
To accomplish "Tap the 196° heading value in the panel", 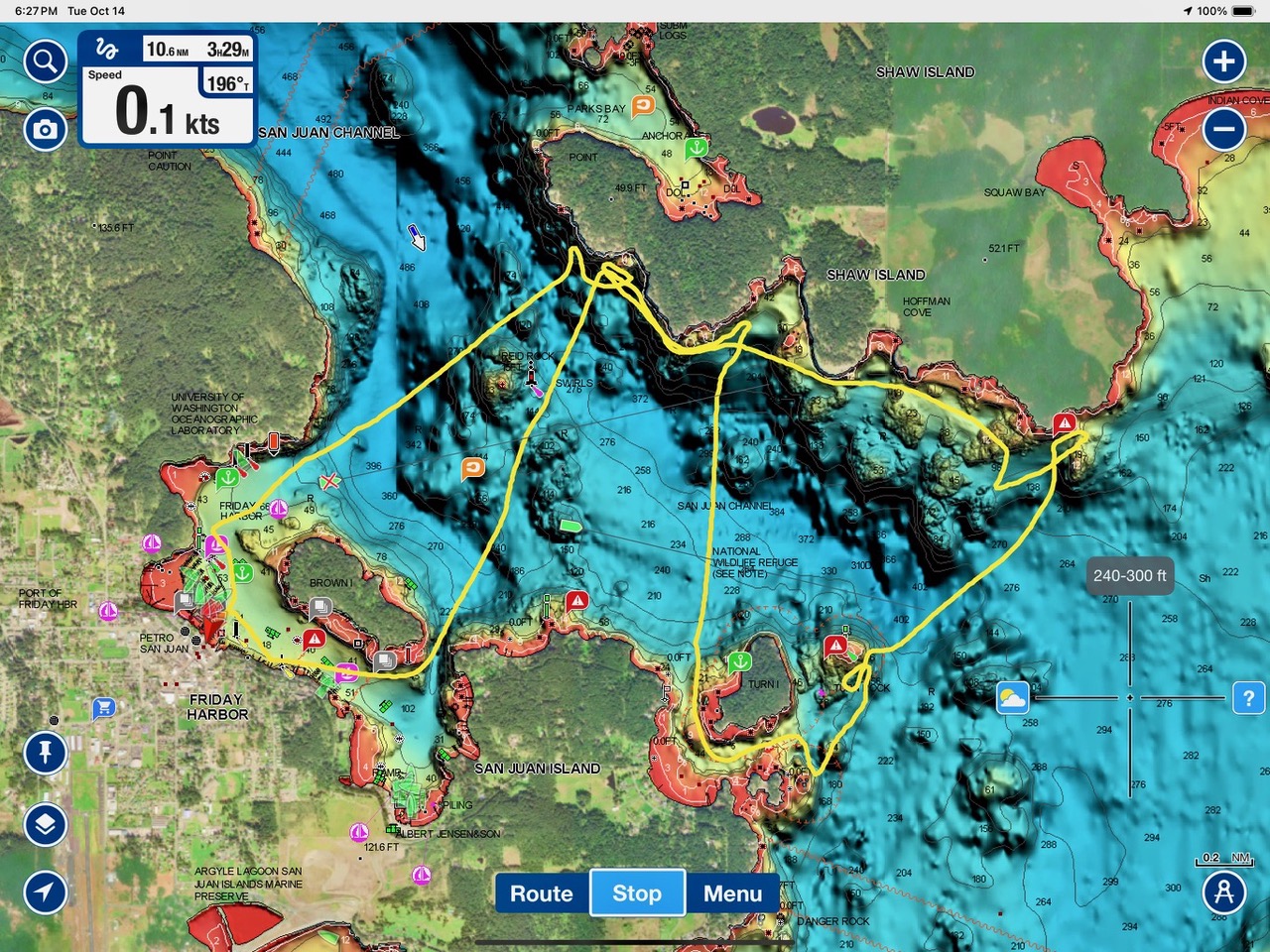I will coord(227,83).
